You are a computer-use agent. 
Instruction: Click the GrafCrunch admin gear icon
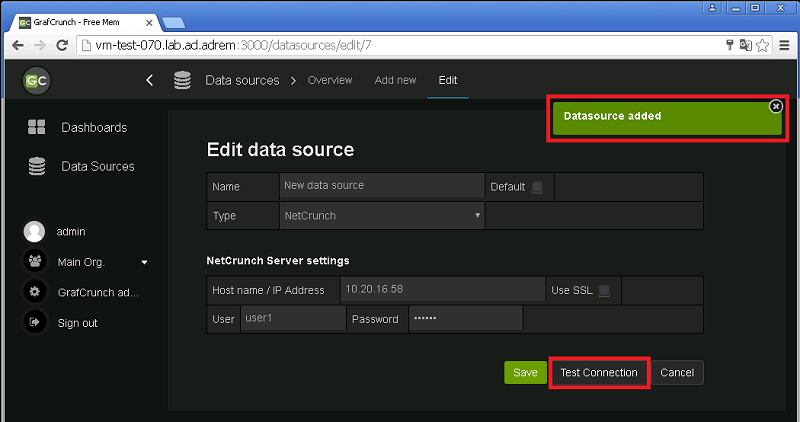click(x=35, y=292)
